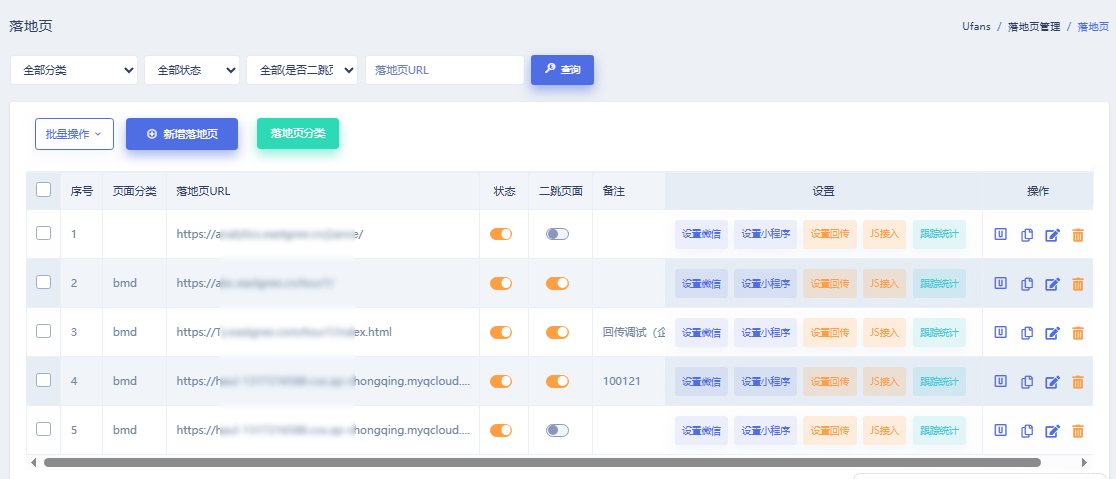Click the U icon in row 2

click(x=1000, y=283)
